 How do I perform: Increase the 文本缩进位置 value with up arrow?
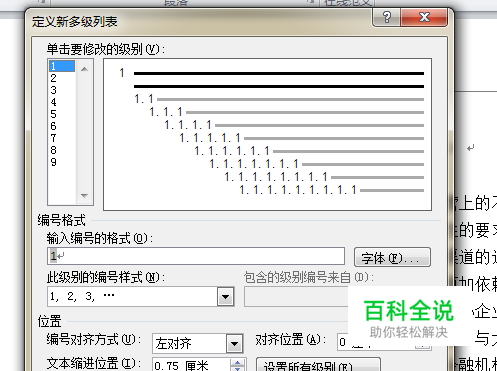click(x=238, y=363)
